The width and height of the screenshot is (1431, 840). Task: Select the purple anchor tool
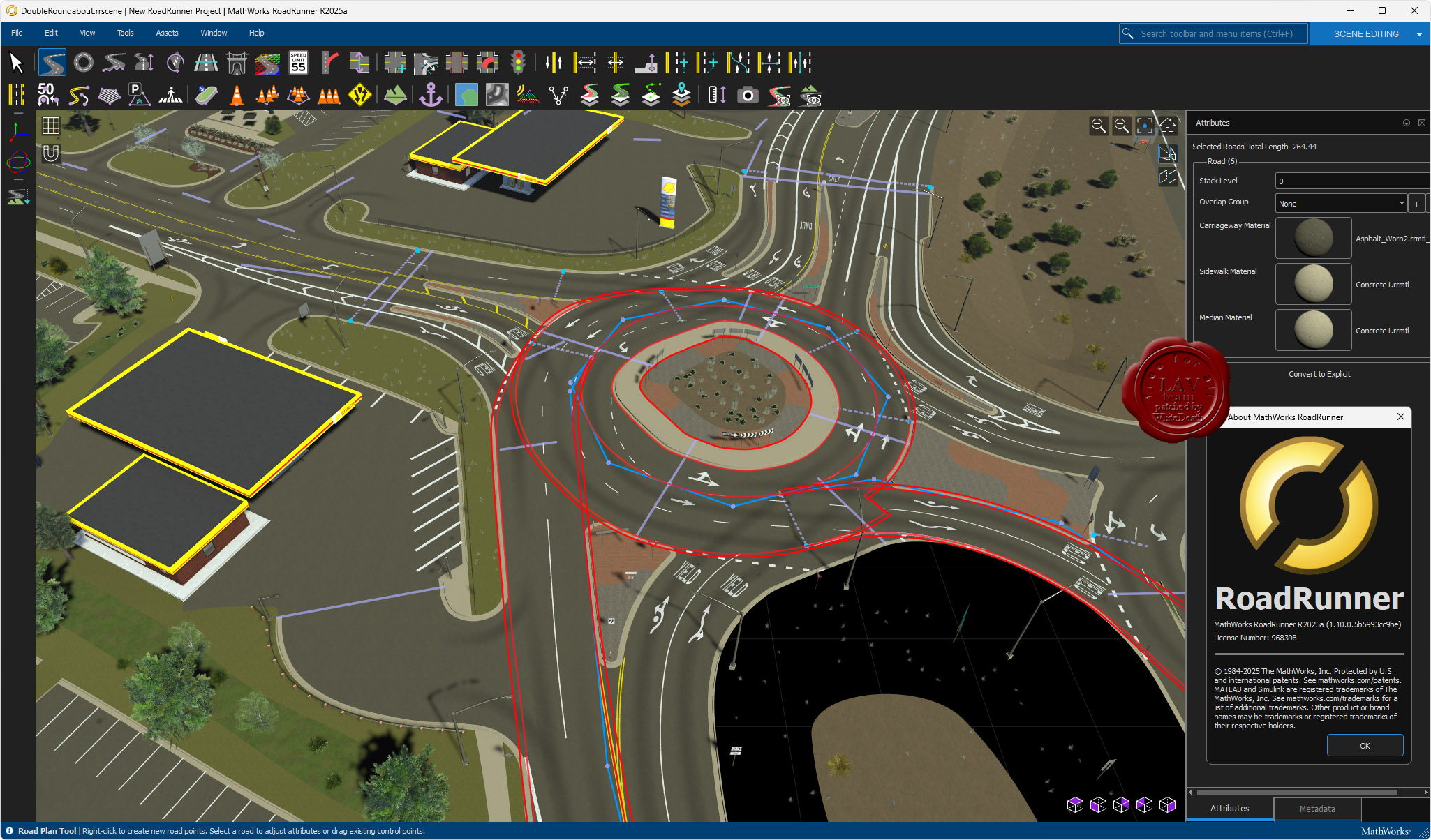[x=431, y=94]
